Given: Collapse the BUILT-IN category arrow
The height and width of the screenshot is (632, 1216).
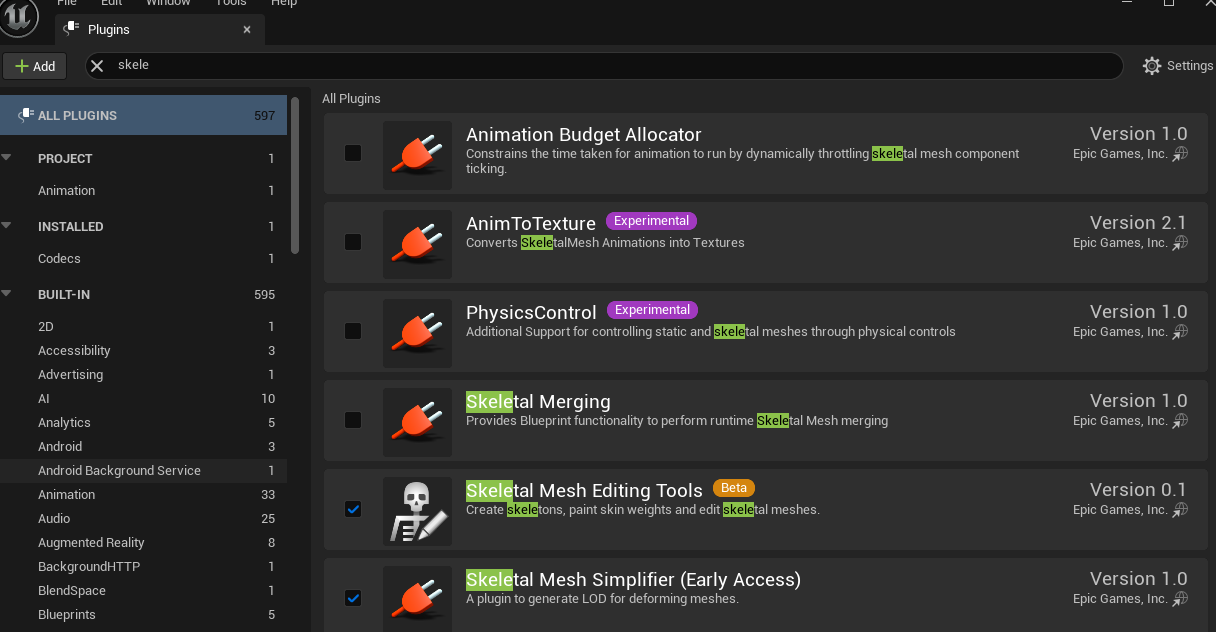Looking at the screenshot, I should 7,294.
